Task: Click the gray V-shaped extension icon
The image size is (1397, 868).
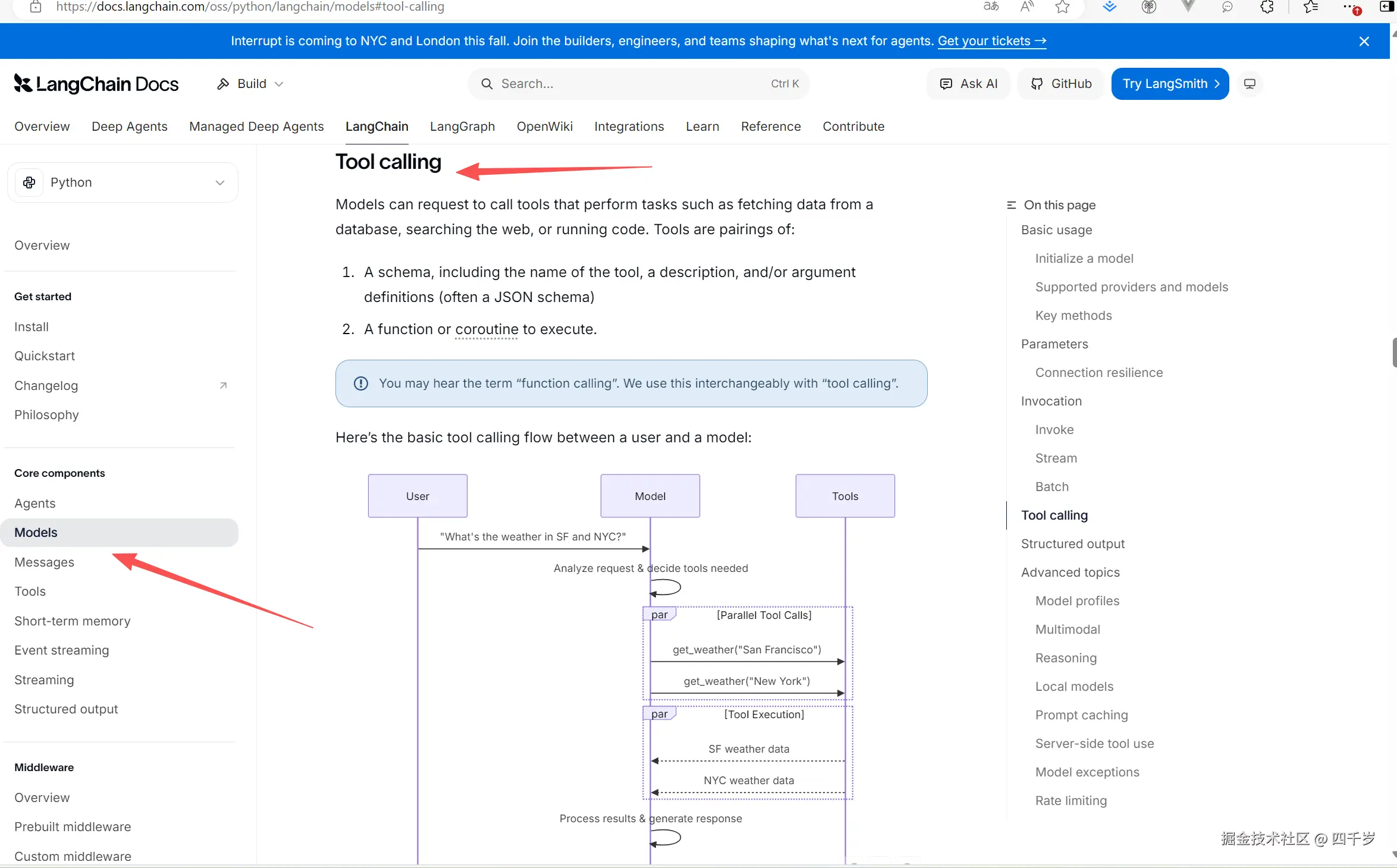Action: point(1188,7)
